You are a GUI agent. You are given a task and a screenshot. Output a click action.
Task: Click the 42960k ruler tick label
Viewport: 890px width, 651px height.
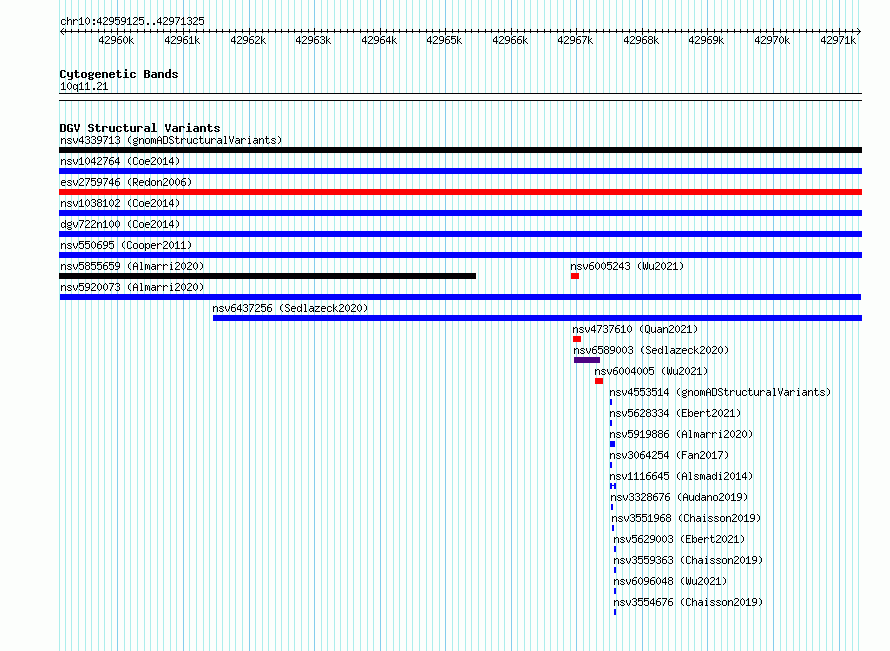coord(116,40)
